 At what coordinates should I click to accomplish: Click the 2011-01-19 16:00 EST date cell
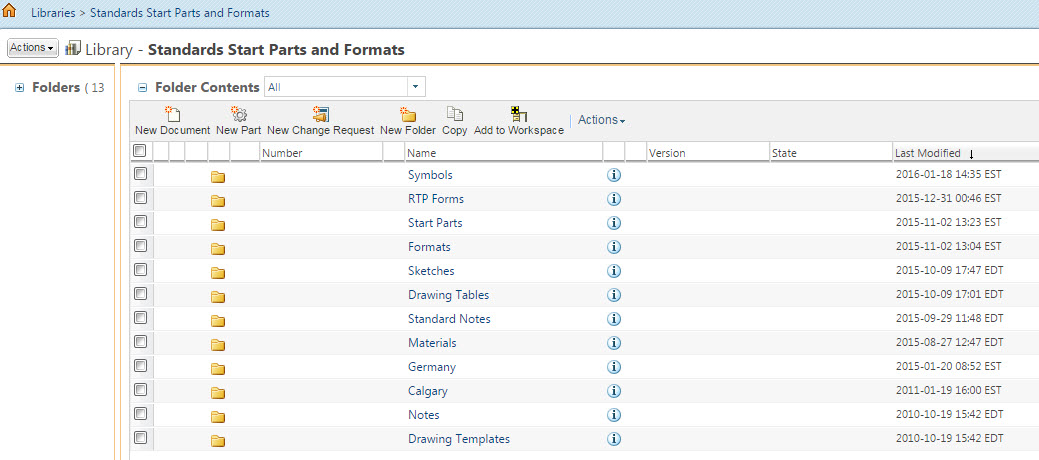(x=948, y=390)
